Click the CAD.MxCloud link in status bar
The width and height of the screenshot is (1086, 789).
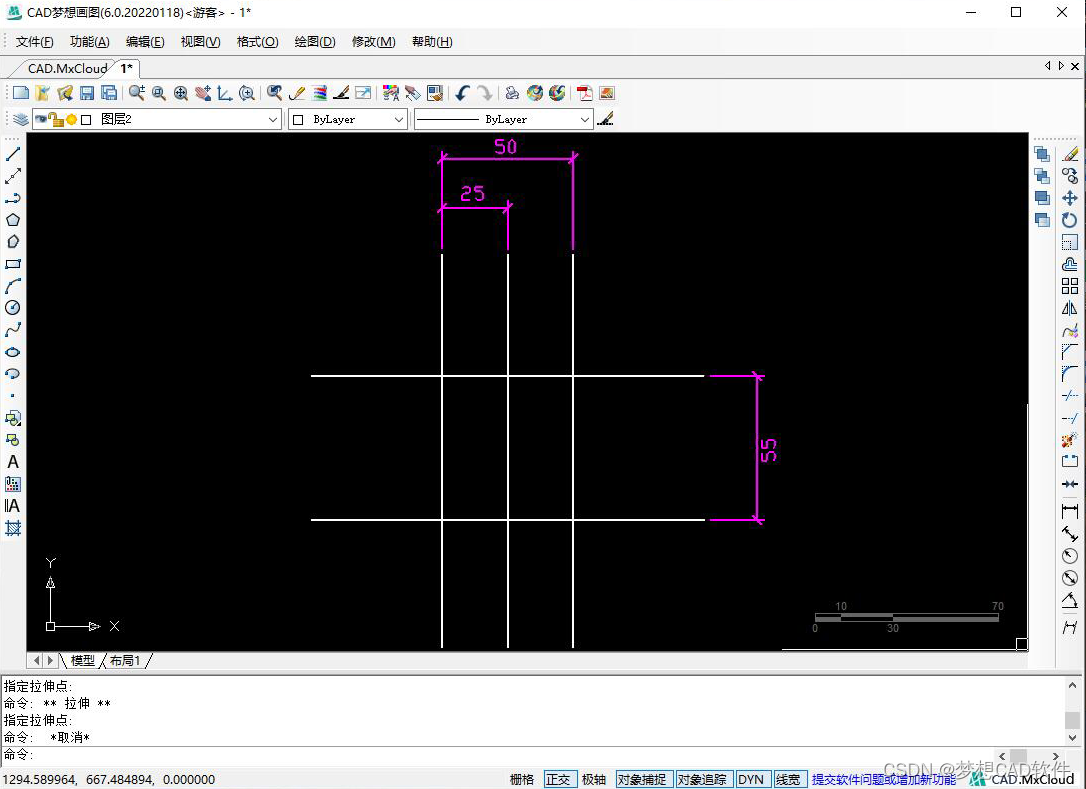pyautogui.click(x=1033, y=779)
